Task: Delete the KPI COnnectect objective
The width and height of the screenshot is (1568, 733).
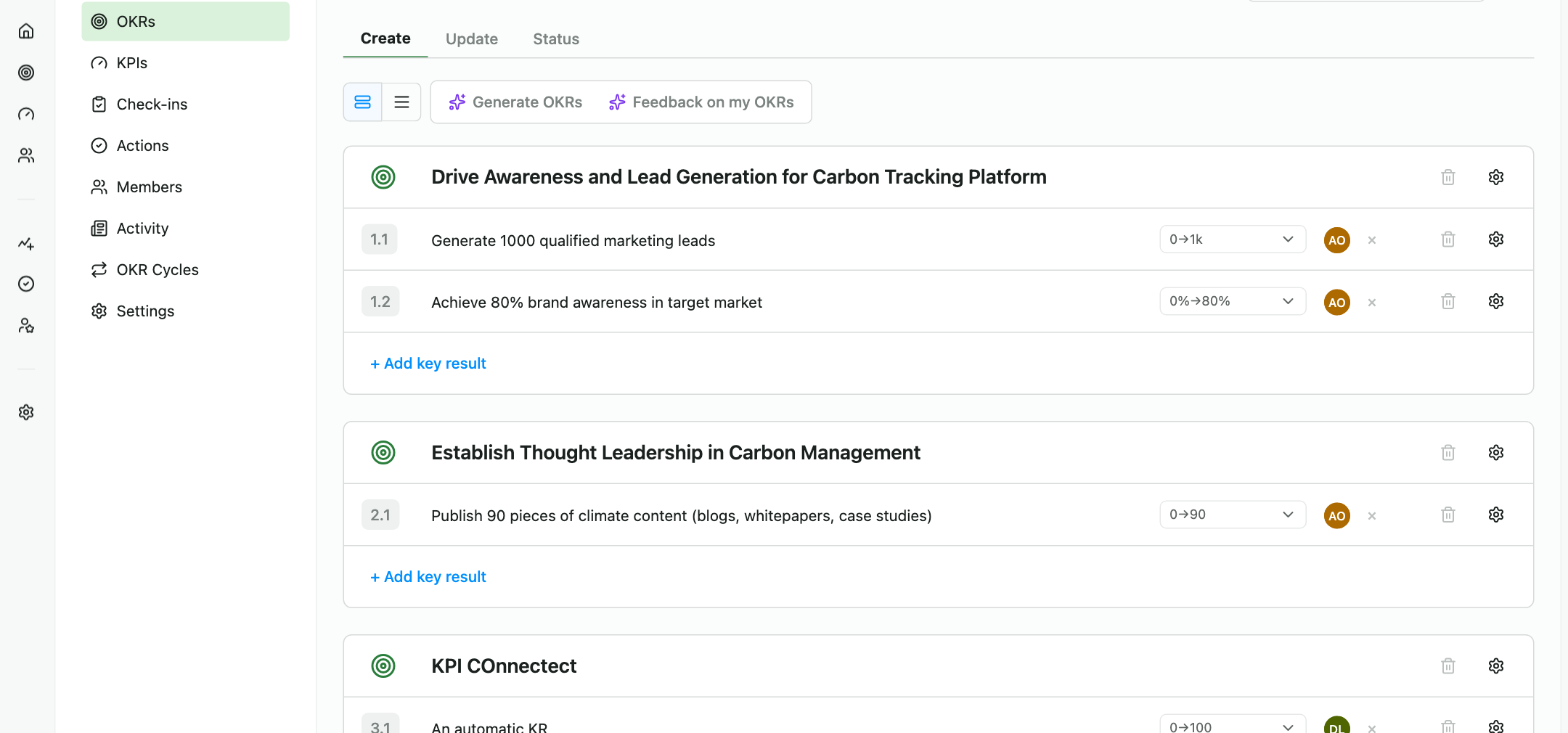Action: point(1448,666)
